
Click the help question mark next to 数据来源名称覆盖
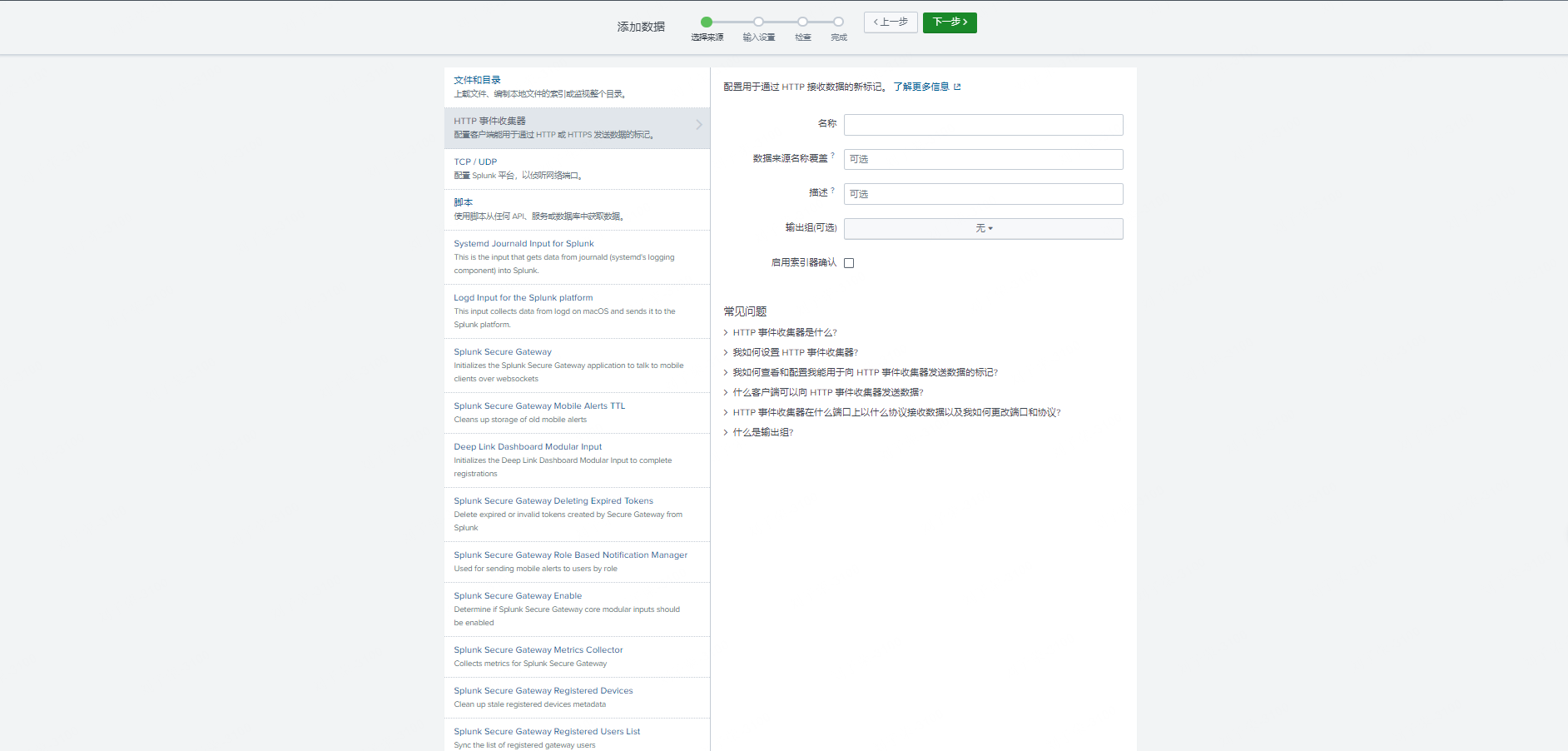coord(832,156)
